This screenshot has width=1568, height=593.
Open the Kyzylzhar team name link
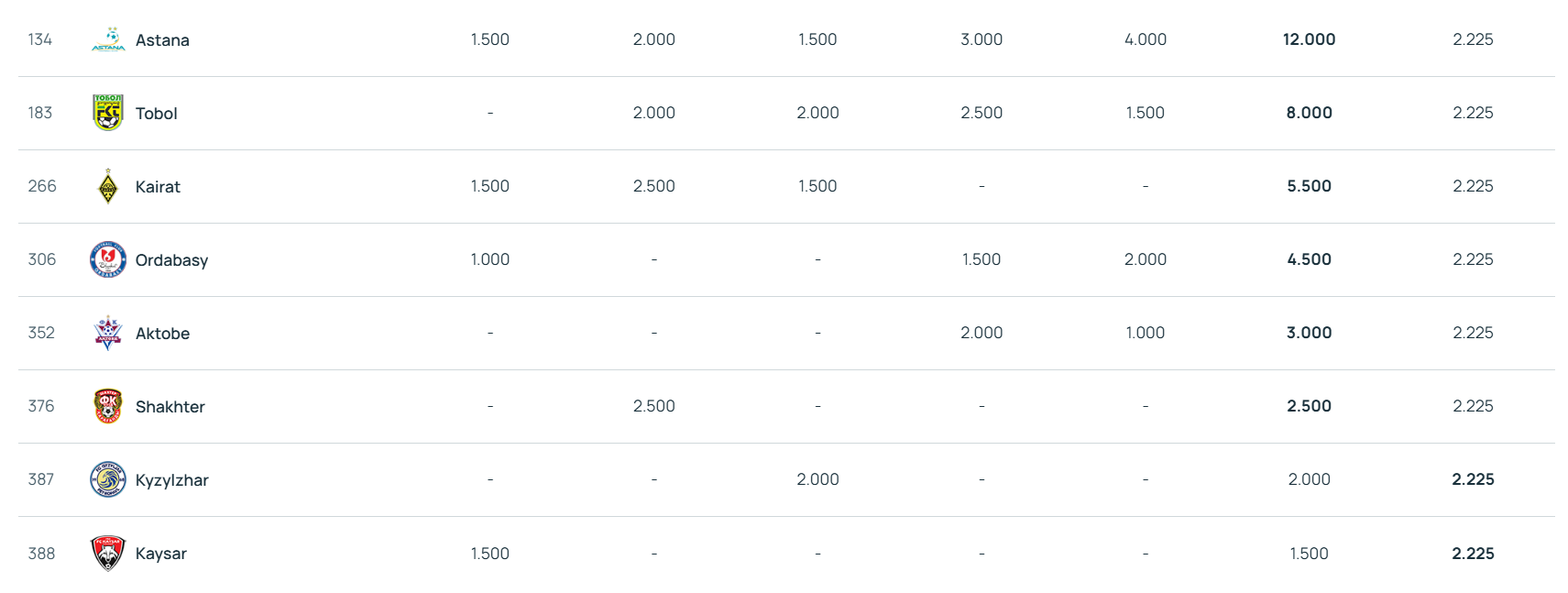(171, 480)
